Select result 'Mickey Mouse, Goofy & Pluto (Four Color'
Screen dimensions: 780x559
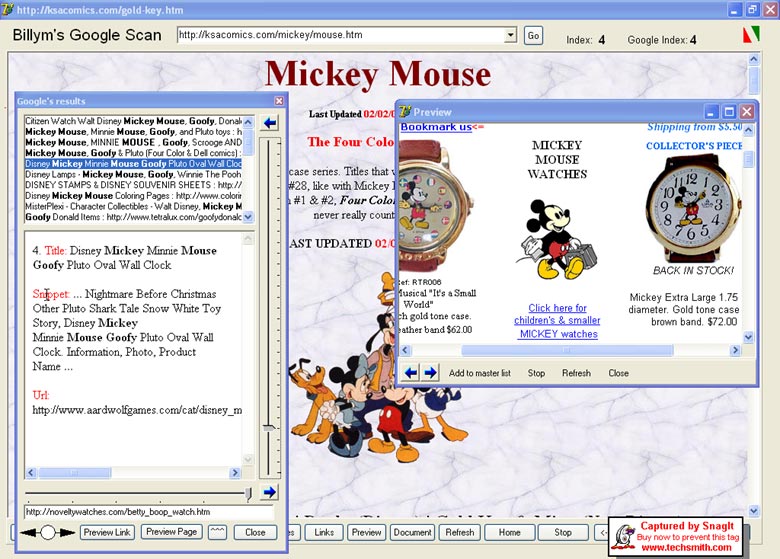(133, 153)
